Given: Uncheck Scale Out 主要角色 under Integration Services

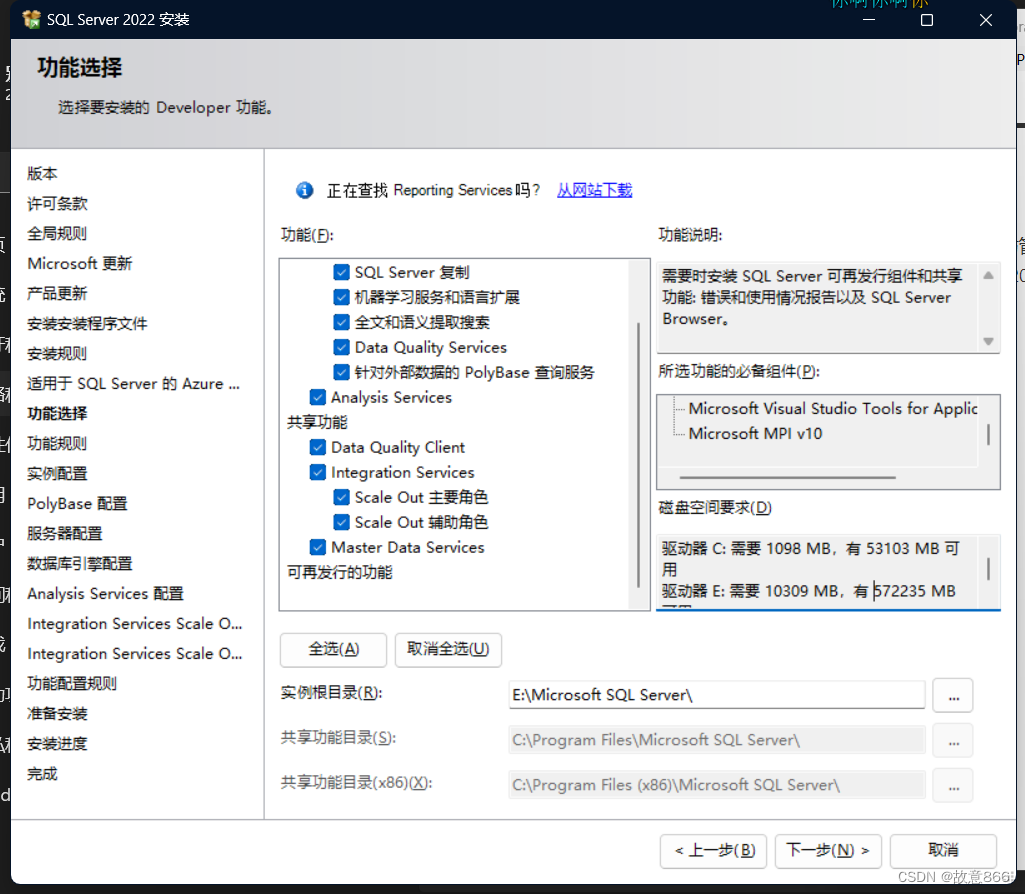Looking at the screenshot, I should click(342, 497).
